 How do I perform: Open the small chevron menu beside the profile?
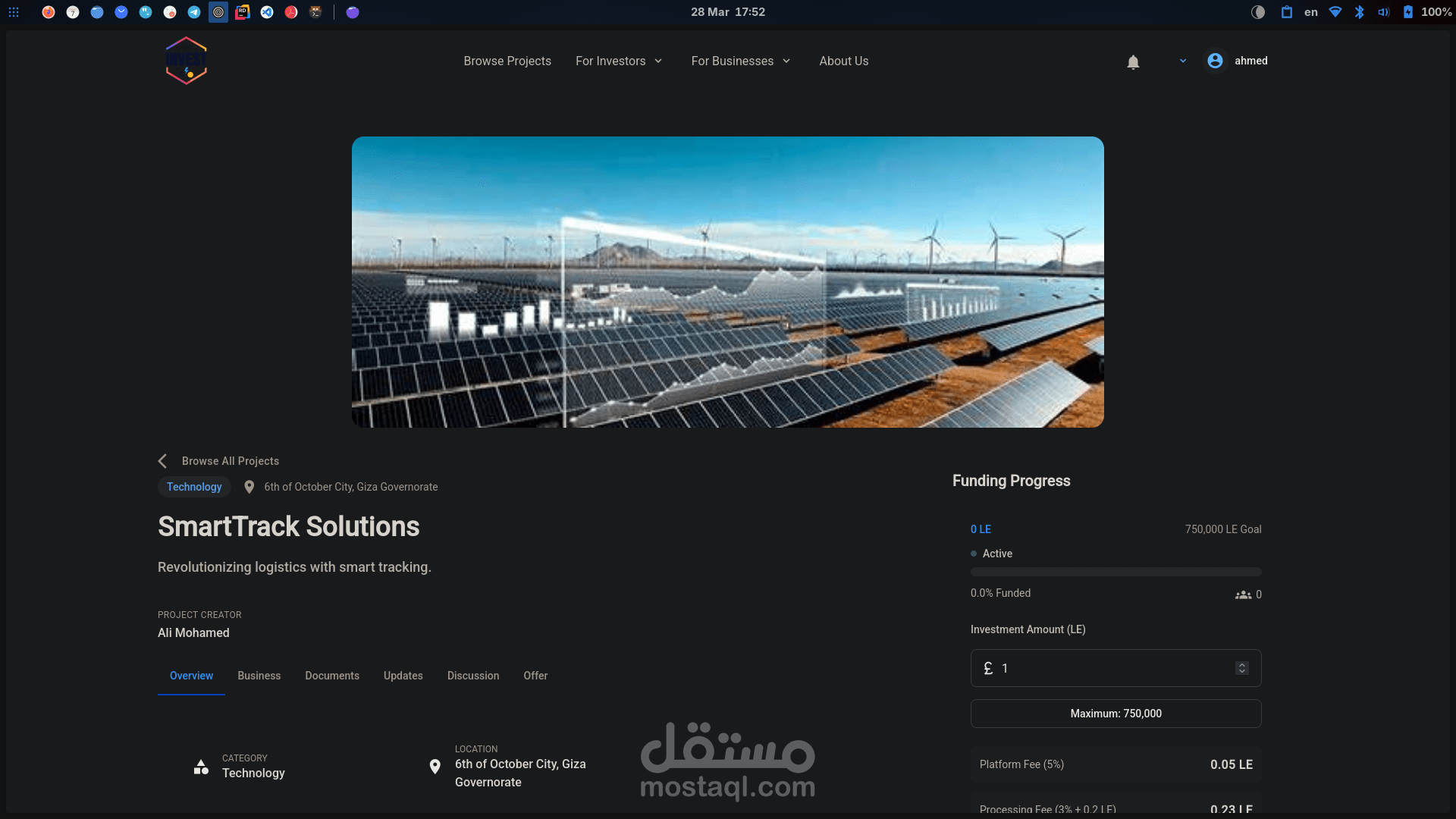tap(1183, 61)
